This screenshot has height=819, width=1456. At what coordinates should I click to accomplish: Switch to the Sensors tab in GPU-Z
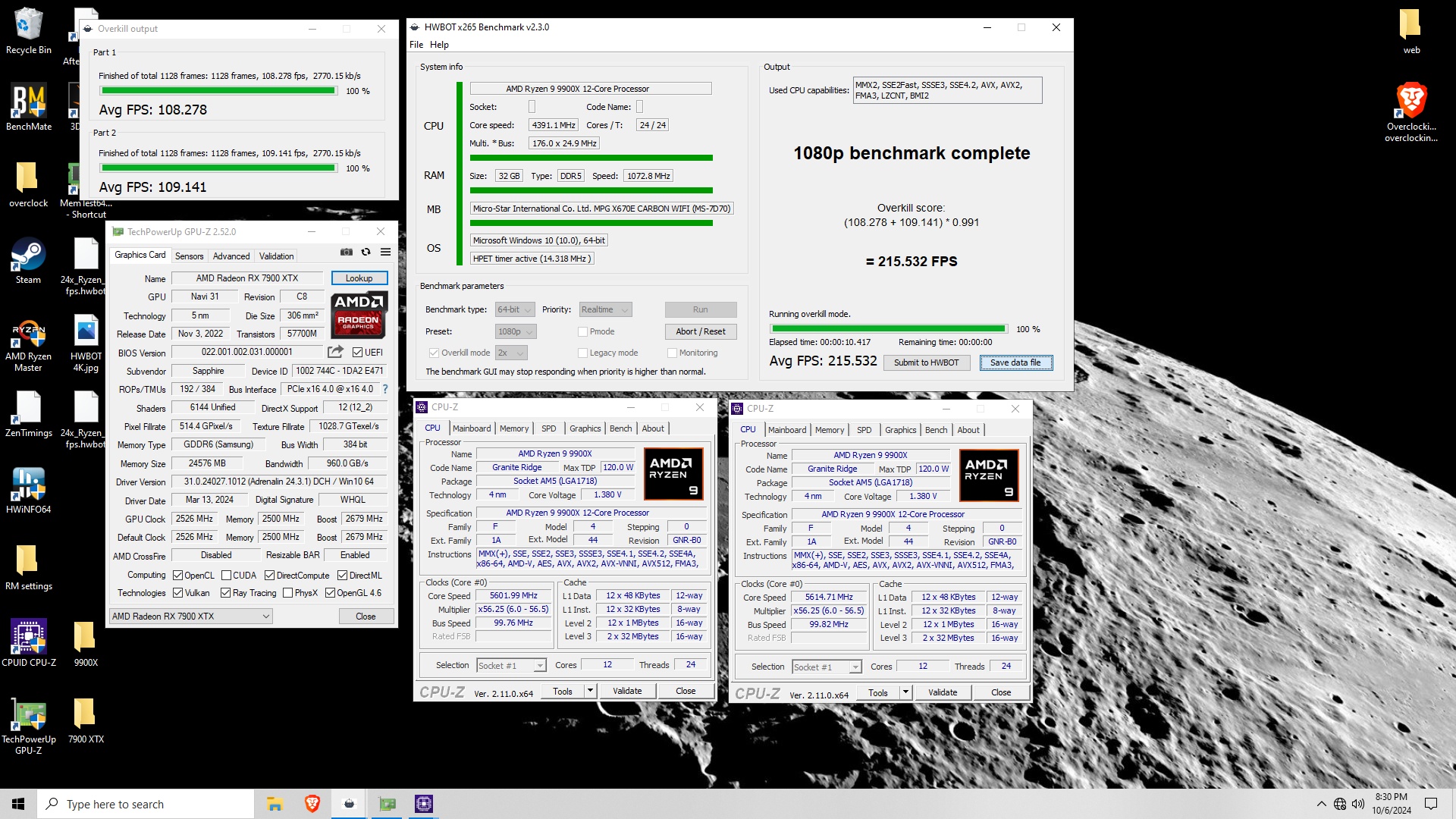coord(190,256)
